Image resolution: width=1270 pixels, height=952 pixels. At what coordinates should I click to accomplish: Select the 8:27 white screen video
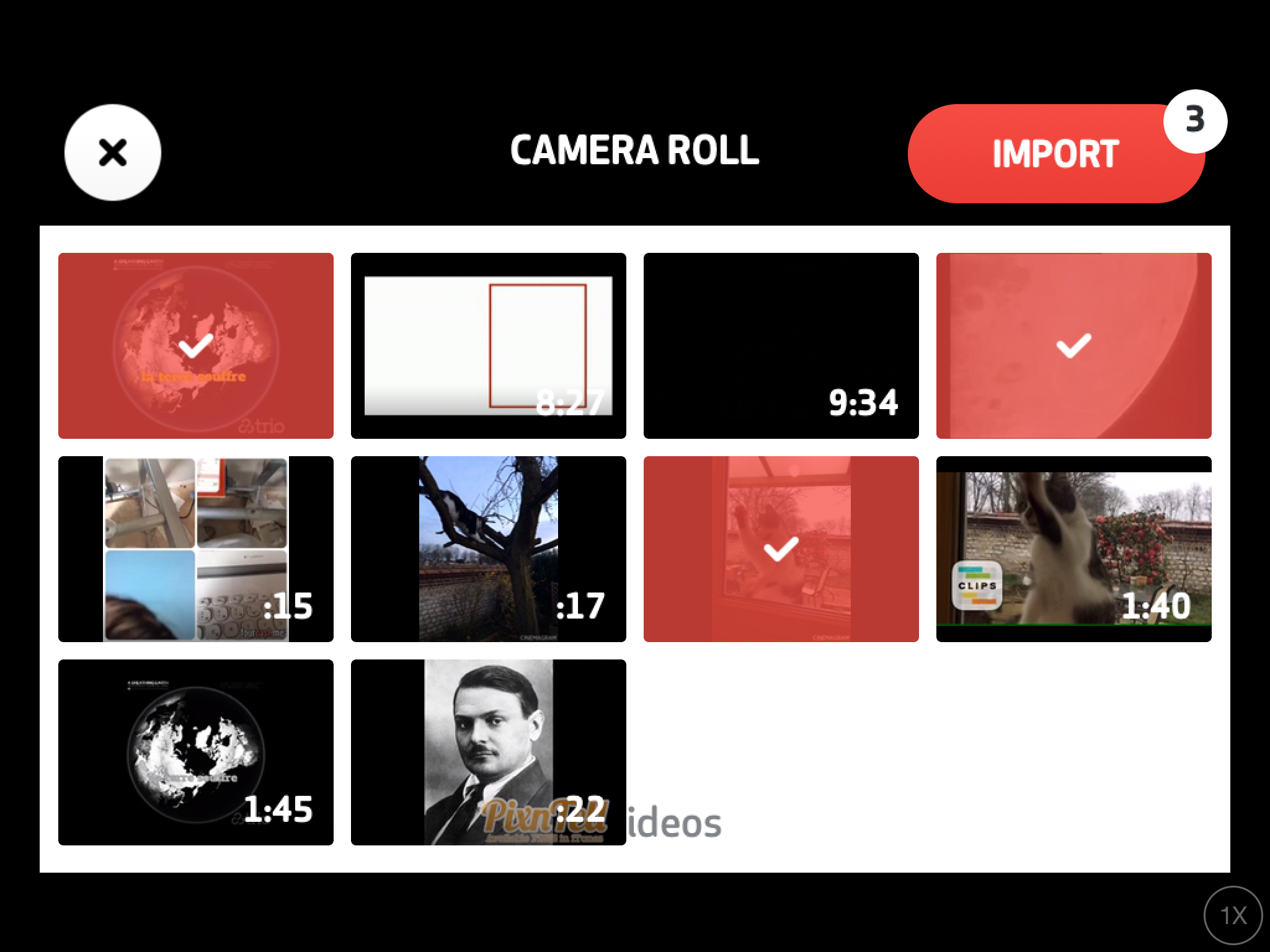(489, 346)
